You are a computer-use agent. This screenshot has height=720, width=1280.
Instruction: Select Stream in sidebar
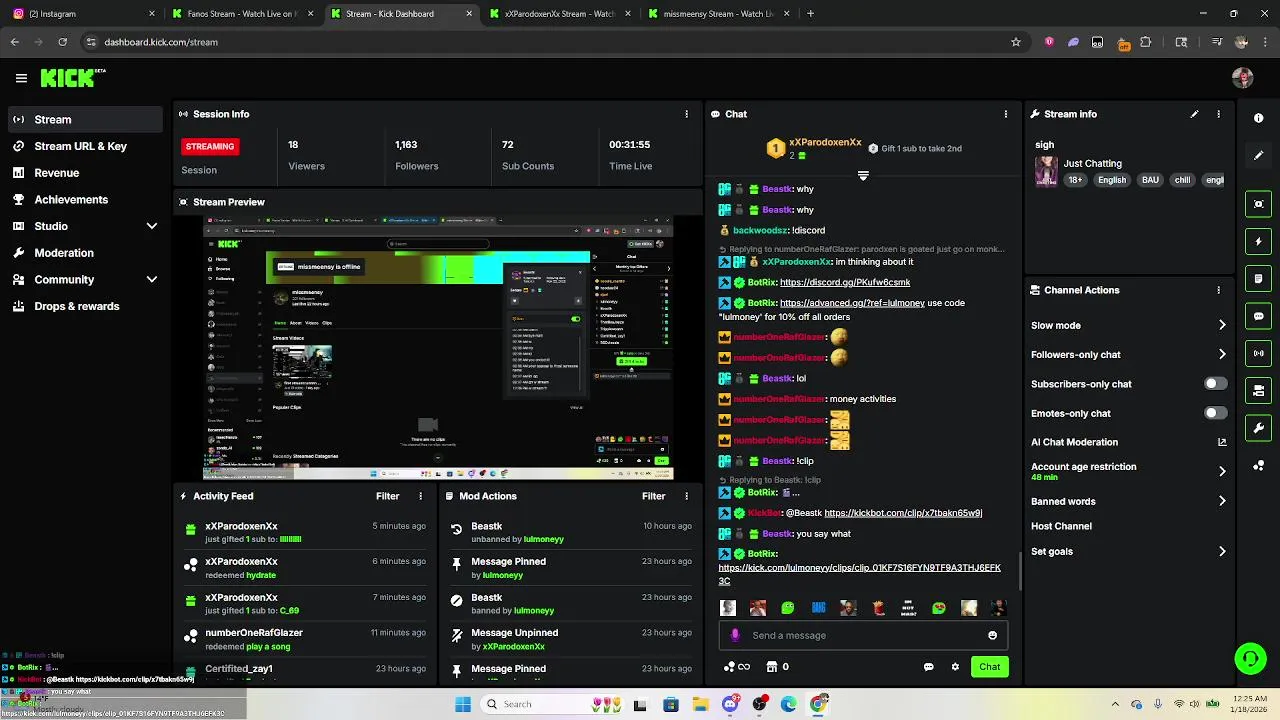(x=85, y=119)
